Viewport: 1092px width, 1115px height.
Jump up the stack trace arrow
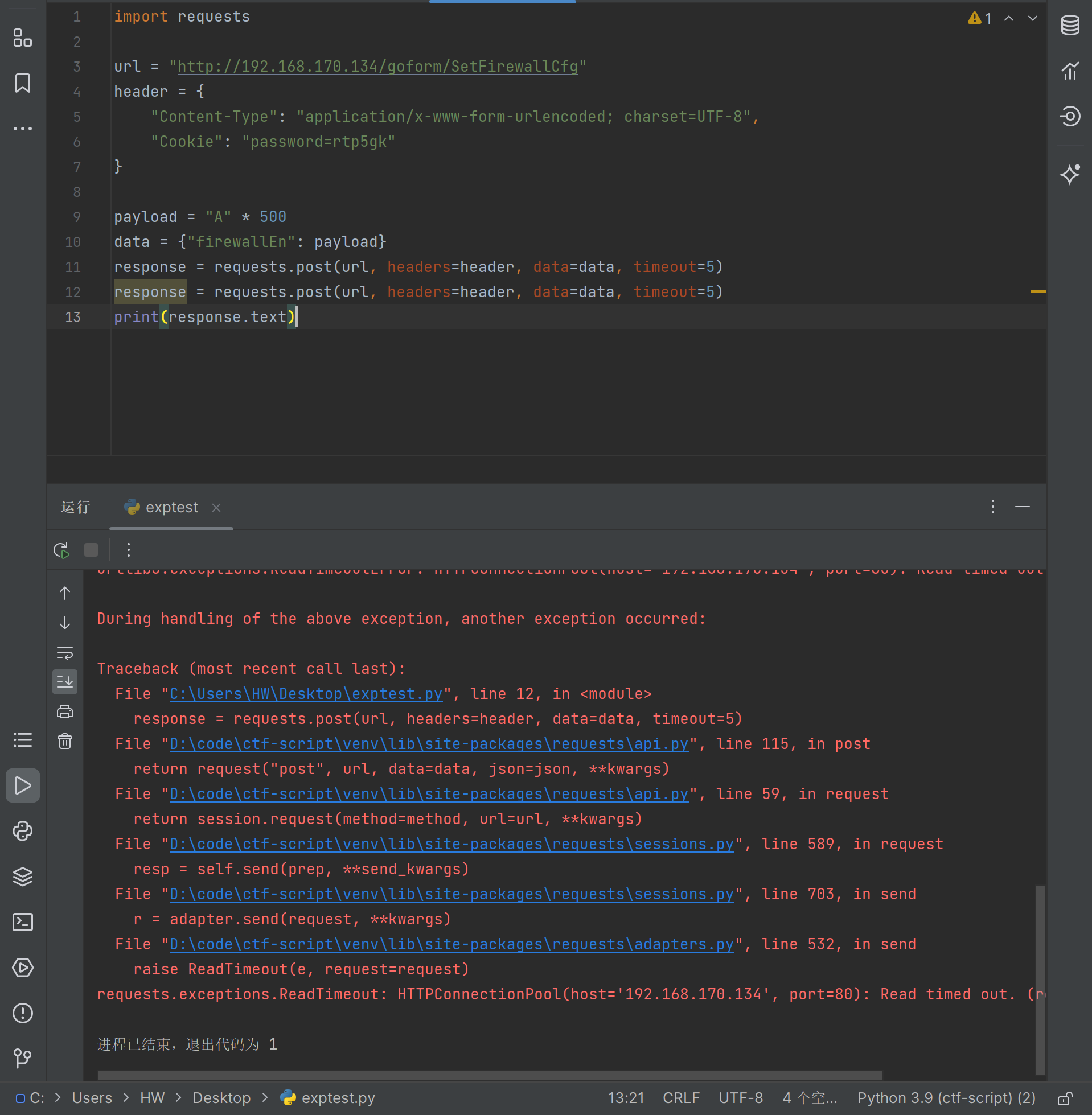click(65, 593)
